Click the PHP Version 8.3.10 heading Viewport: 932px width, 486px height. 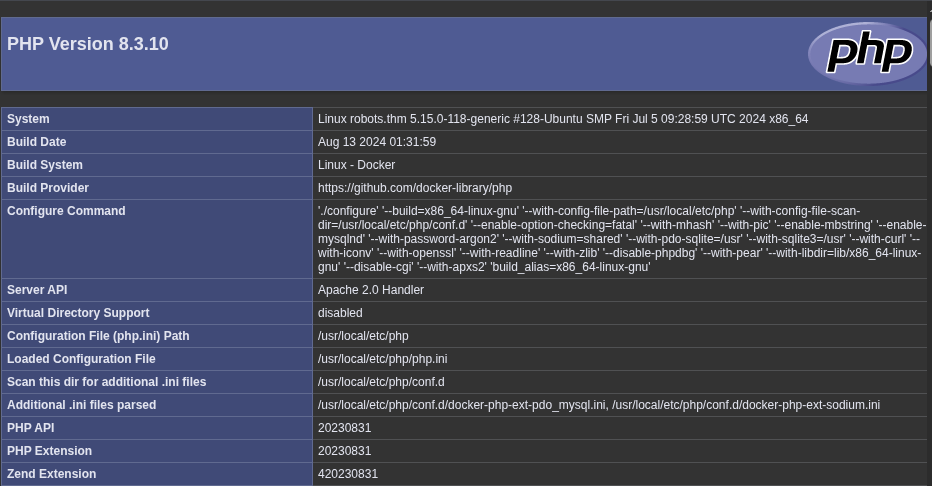click(x=87, y=44)
